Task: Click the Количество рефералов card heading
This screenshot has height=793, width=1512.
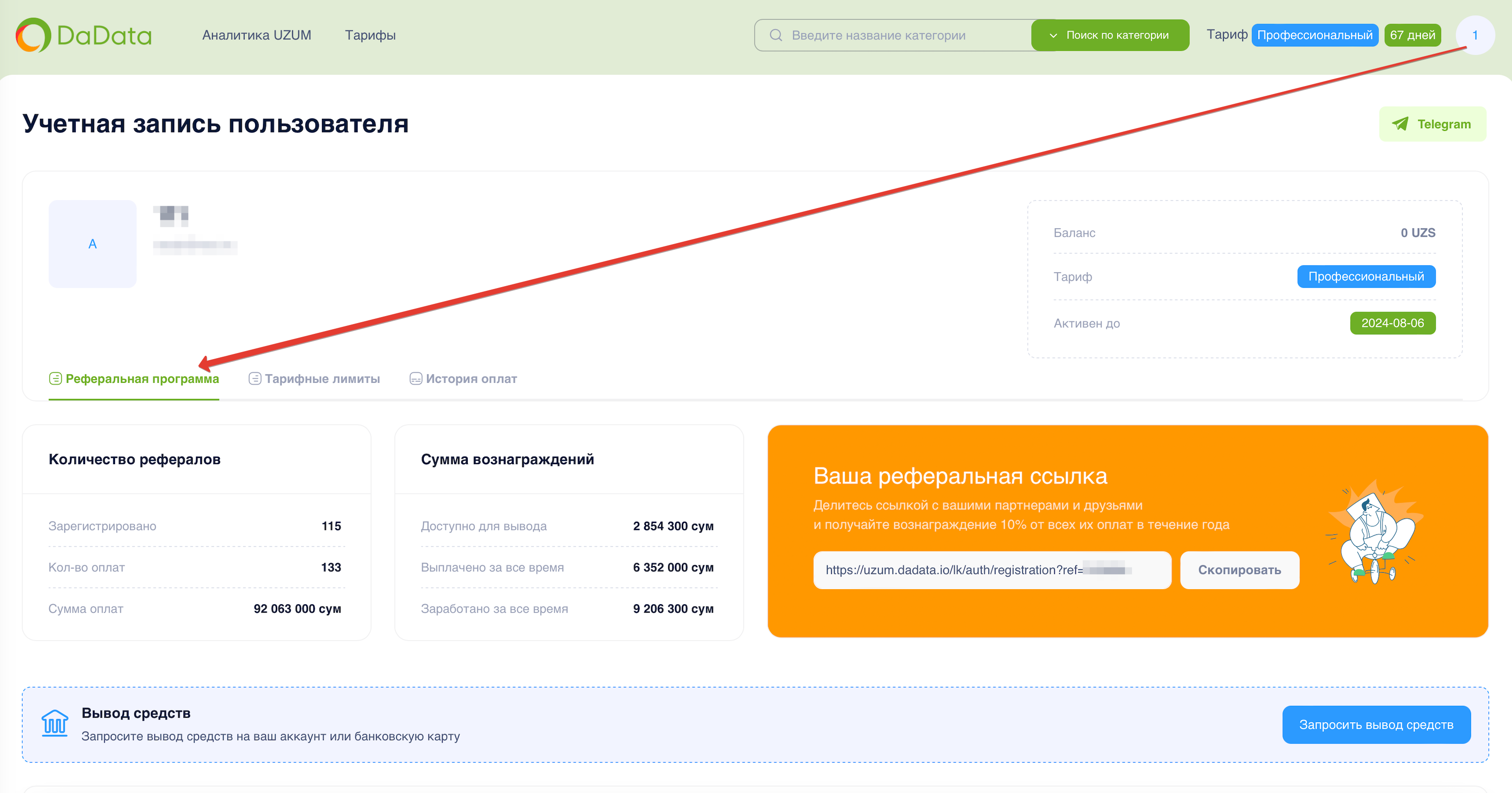Action: [x=134, y=459]
